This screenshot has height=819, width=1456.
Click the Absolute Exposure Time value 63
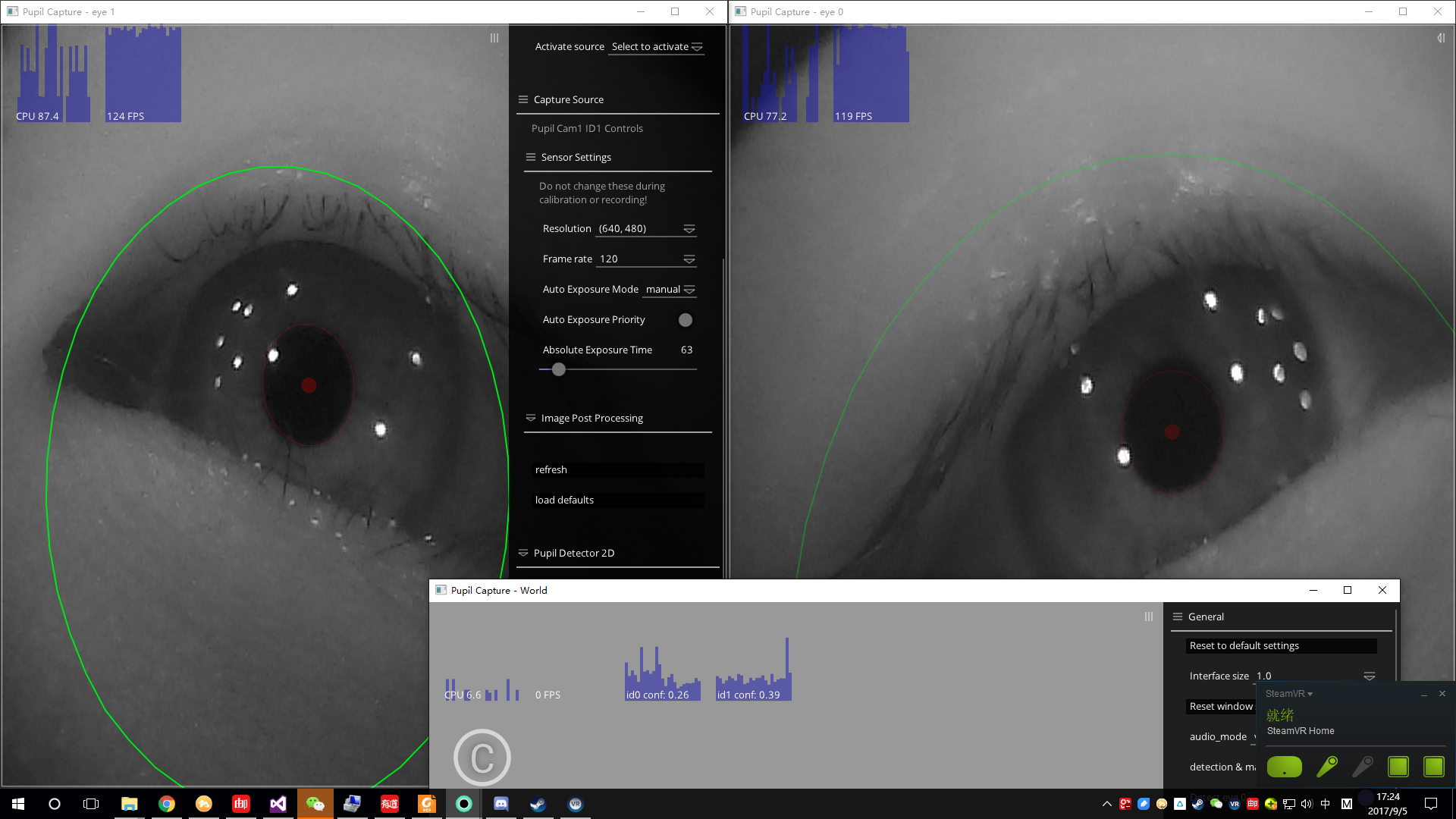(686, 350)
